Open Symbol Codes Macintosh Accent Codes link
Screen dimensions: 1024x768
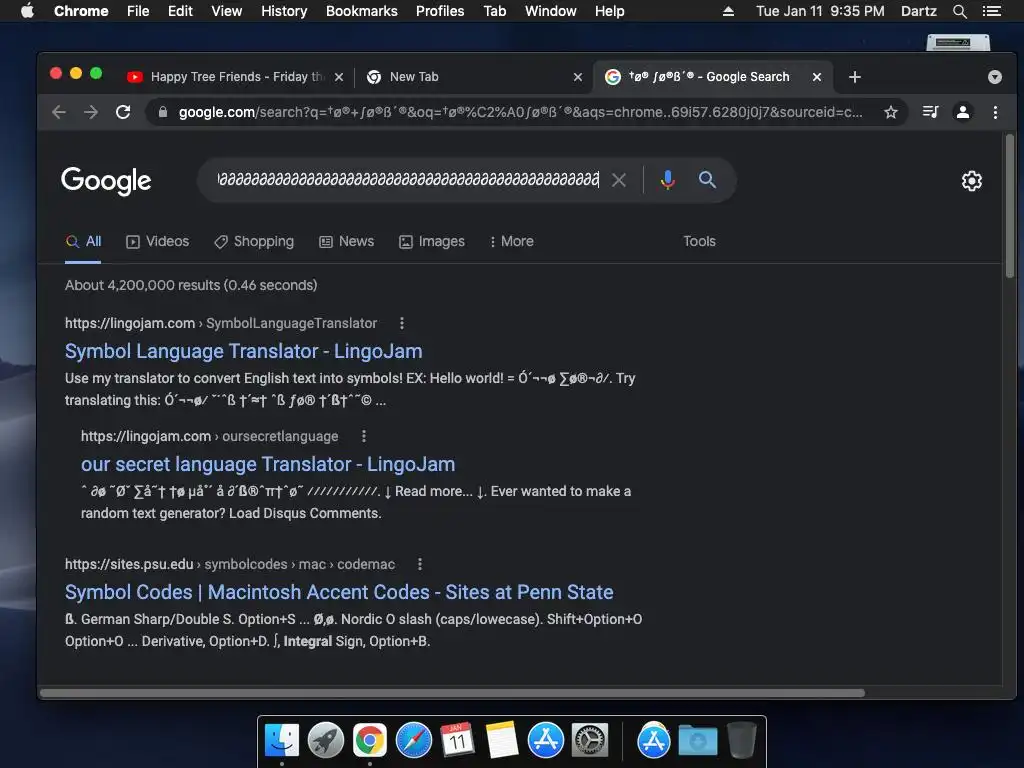click(x=339, y=592)
